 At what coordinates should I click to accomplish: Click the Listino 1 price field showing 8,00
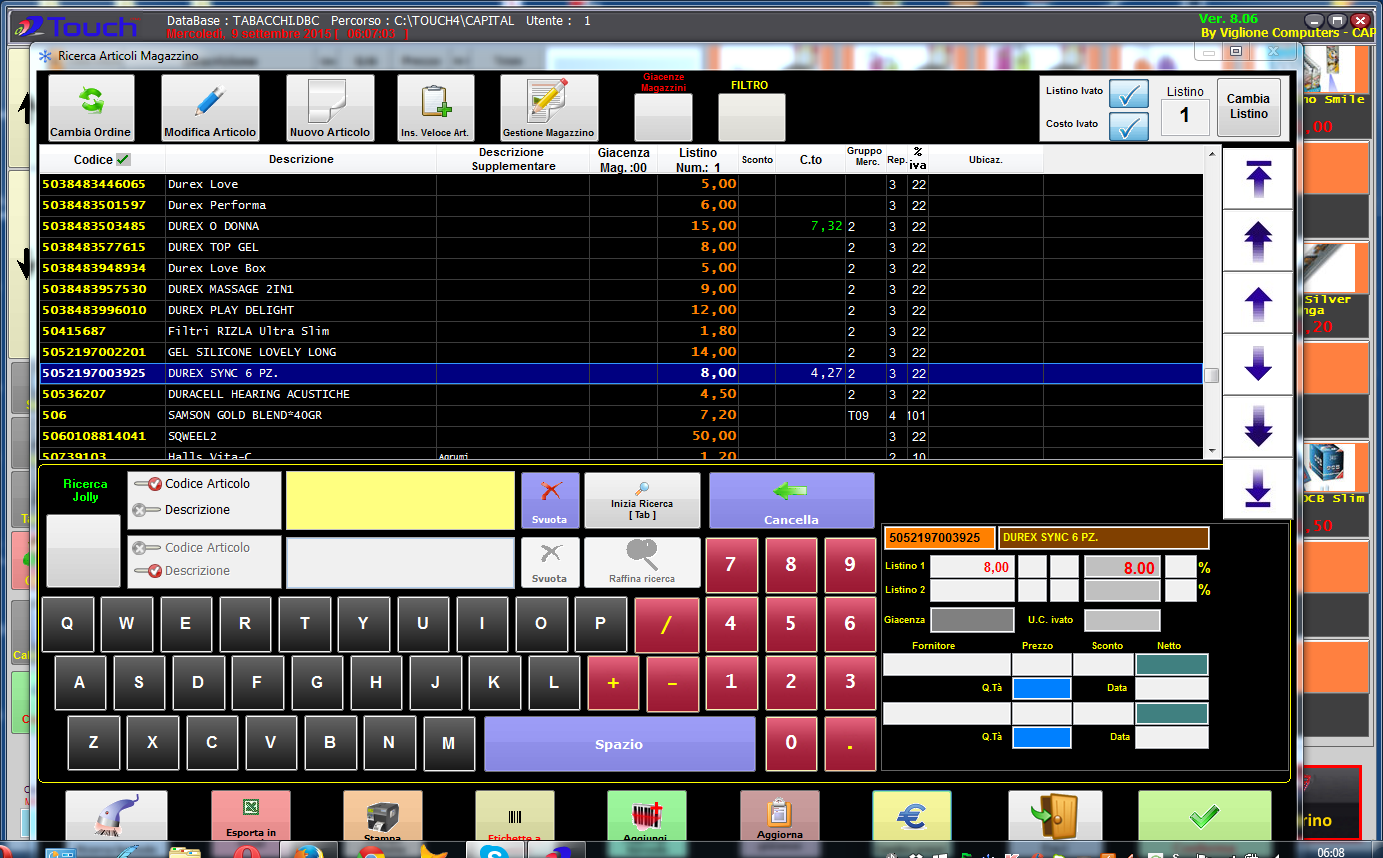click(972, 567)
